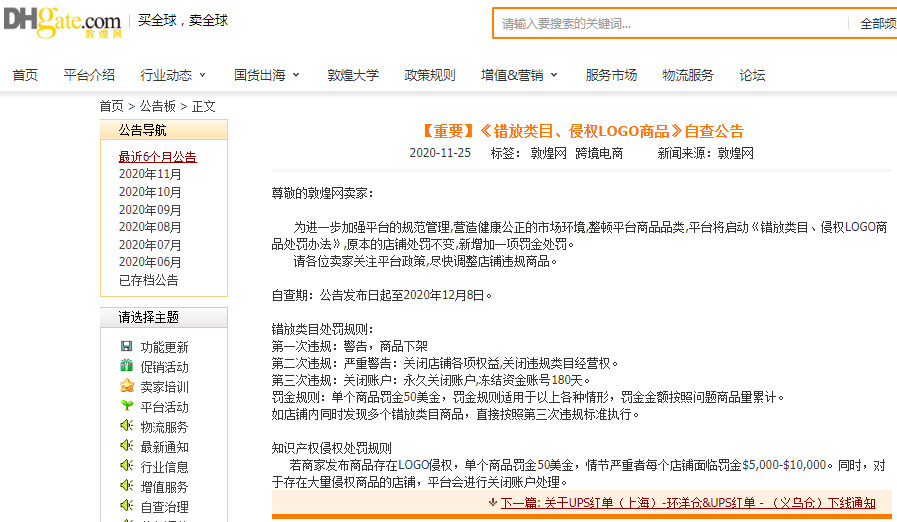897x522 pixels.
Task: Open 政策规则 in the nav bar
Action: click(x=430, y=75)
